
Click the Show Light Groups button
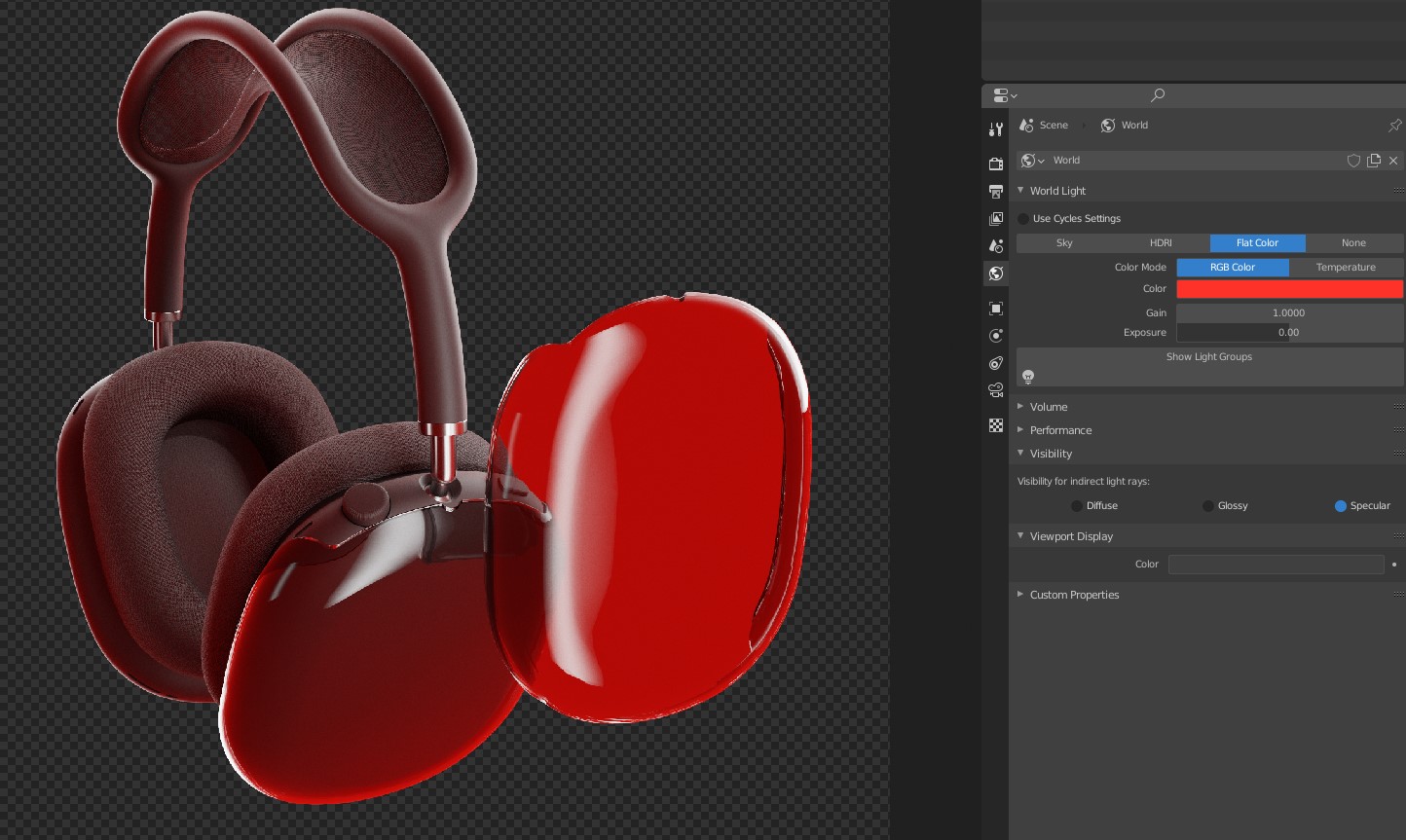(x=1209, y=357)
